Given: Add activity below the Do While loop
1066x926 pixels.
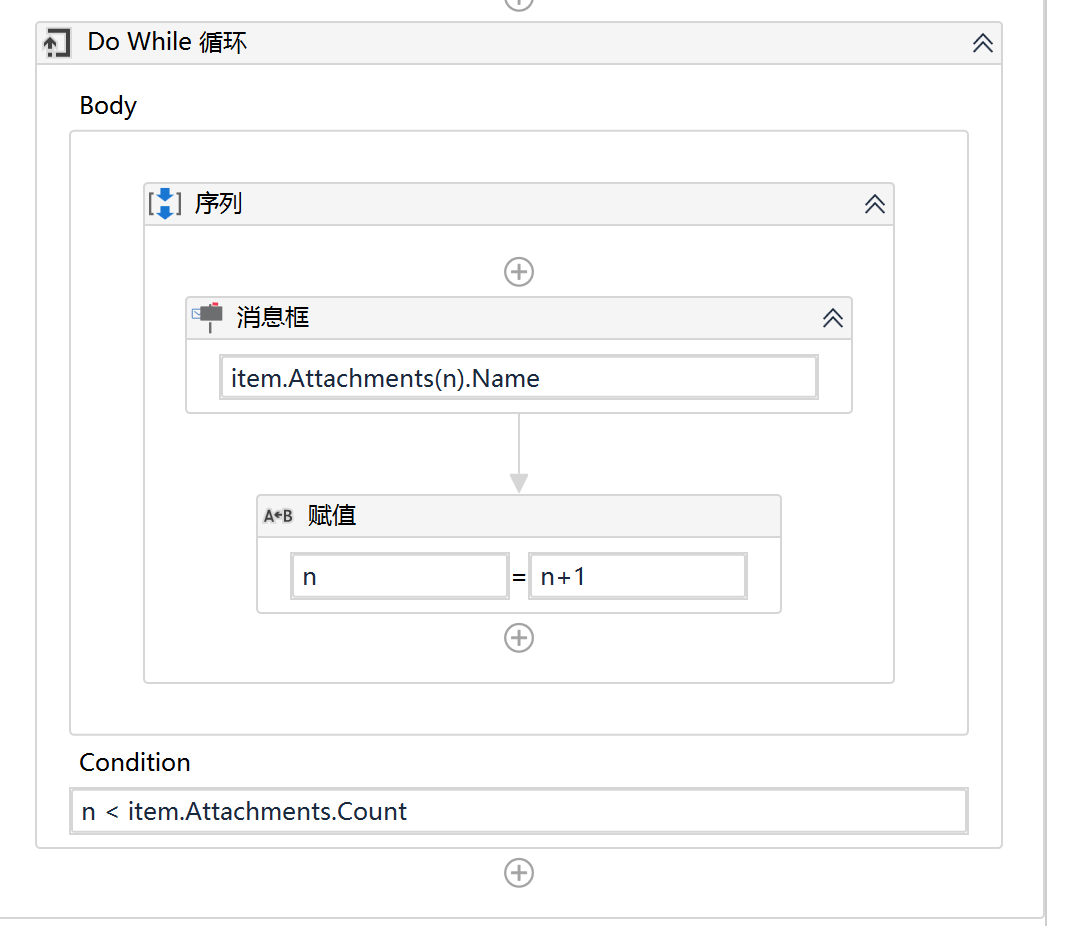Looking at the screenshot, I should click(x=519, y=873).
